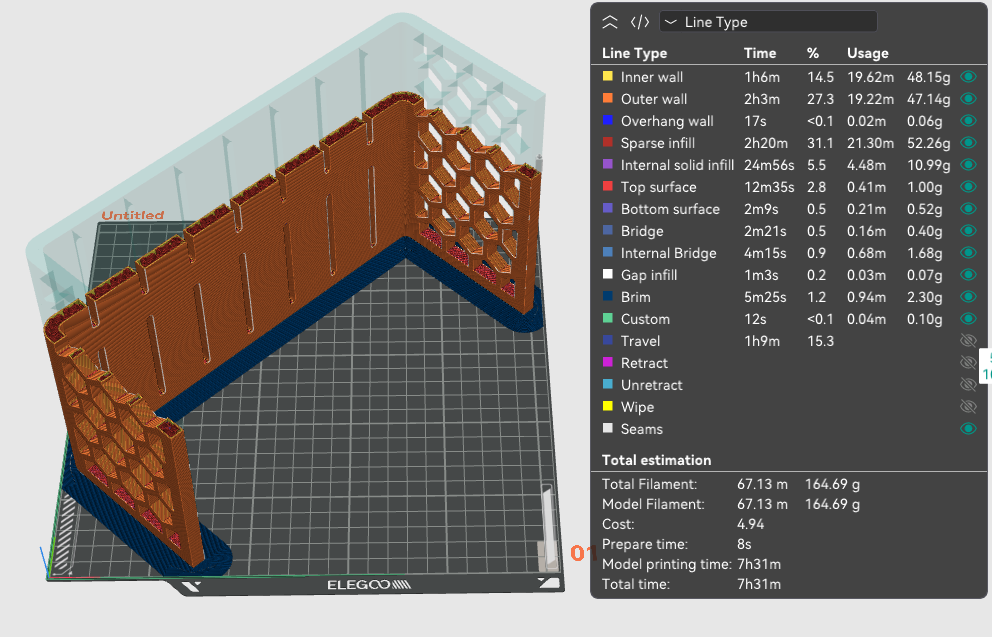992x637 pixels.
Task: Click the Time column header
Action: (760, 53)
